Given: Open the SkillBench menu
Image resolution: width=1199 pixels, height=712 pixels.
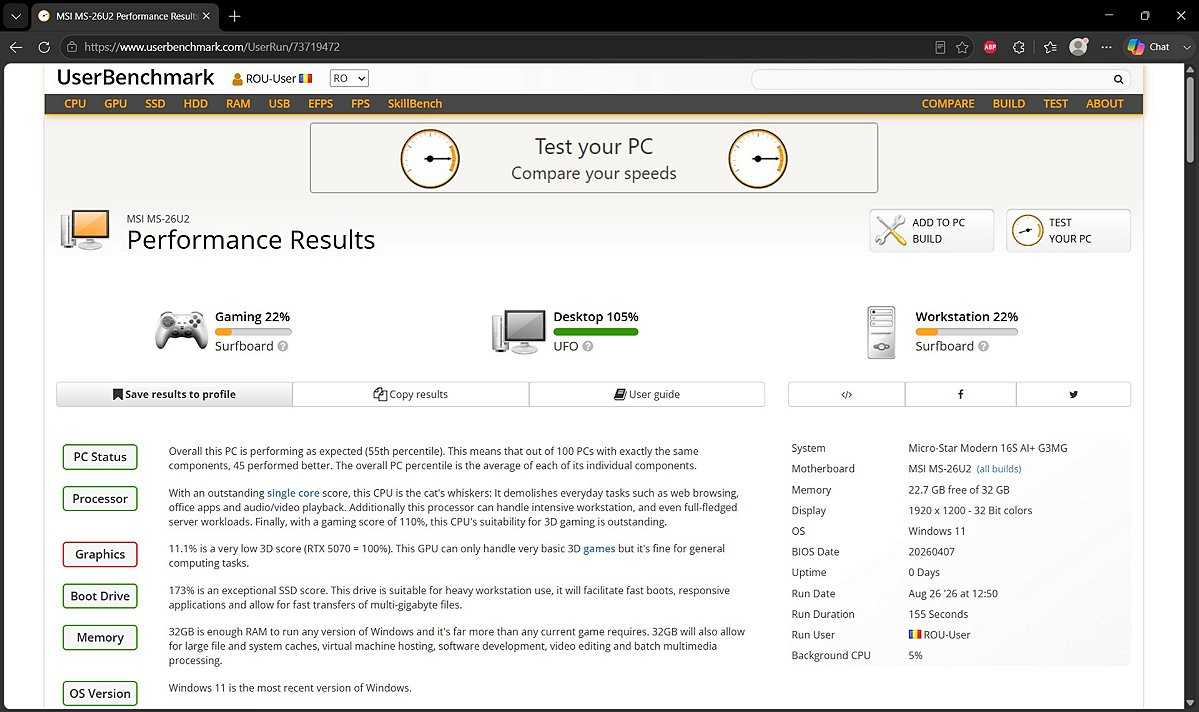Looking at the screenshot, I should [x=414, y=104].
